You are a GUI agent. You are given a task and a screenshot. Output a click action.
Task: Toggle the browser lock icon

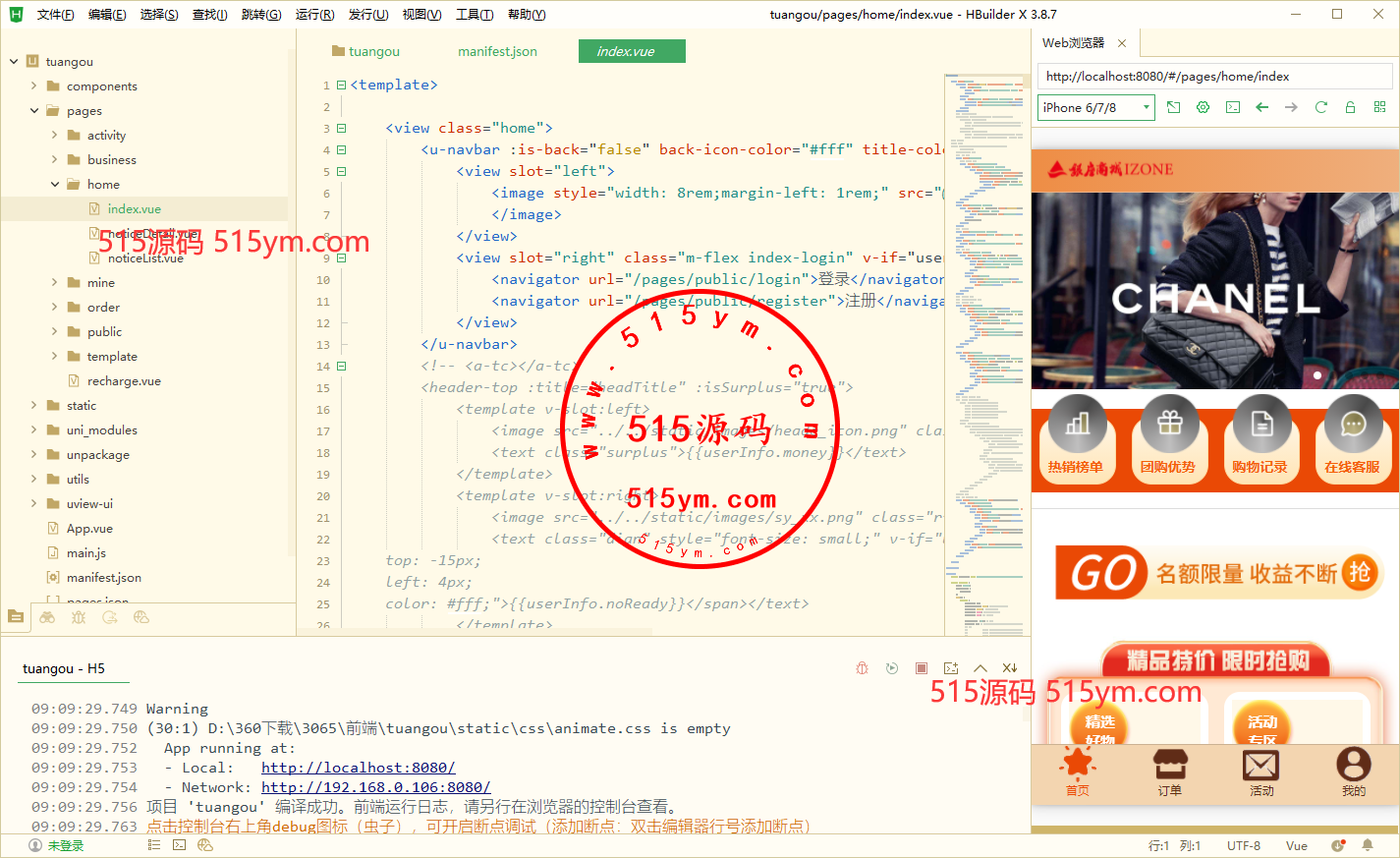pos(1350,107)
